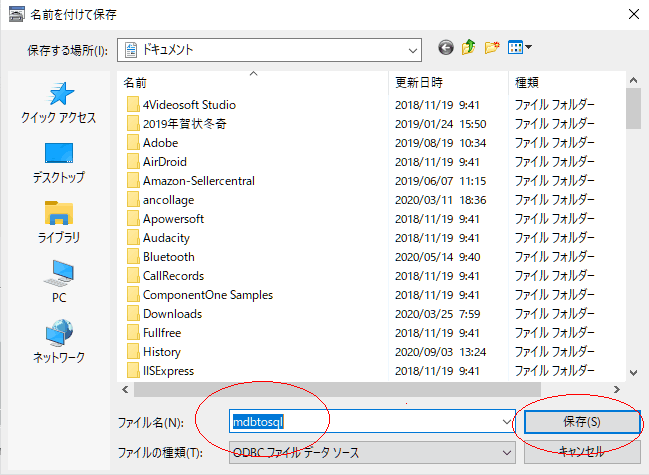Select the Amazon-Sellercentral folder name
The height and width of the screenshot is (475, 649).
tap(199, 181)
